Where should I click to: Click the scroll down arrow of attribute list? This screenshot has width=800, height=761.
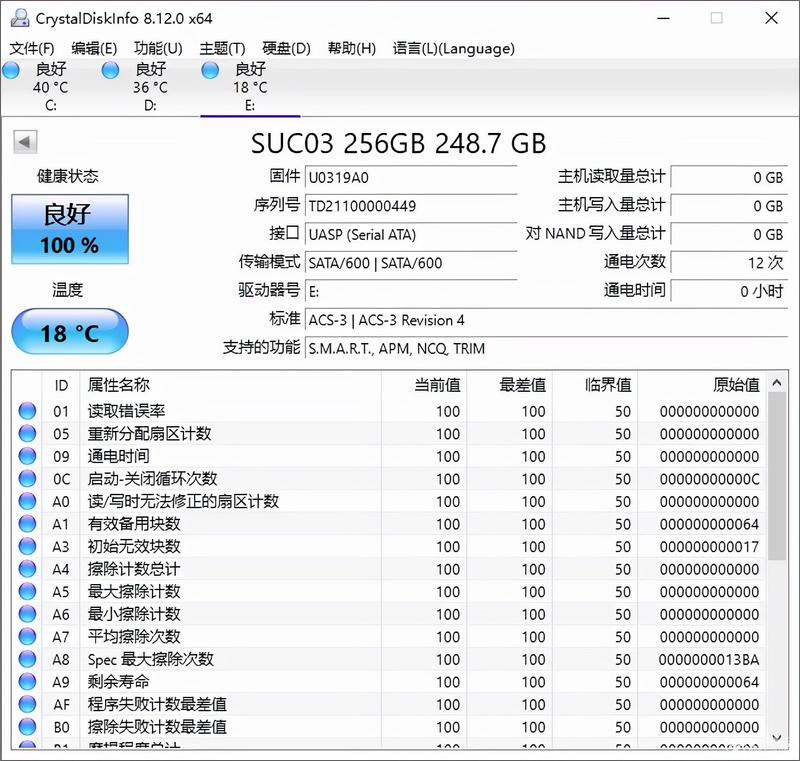click(777, 738)
